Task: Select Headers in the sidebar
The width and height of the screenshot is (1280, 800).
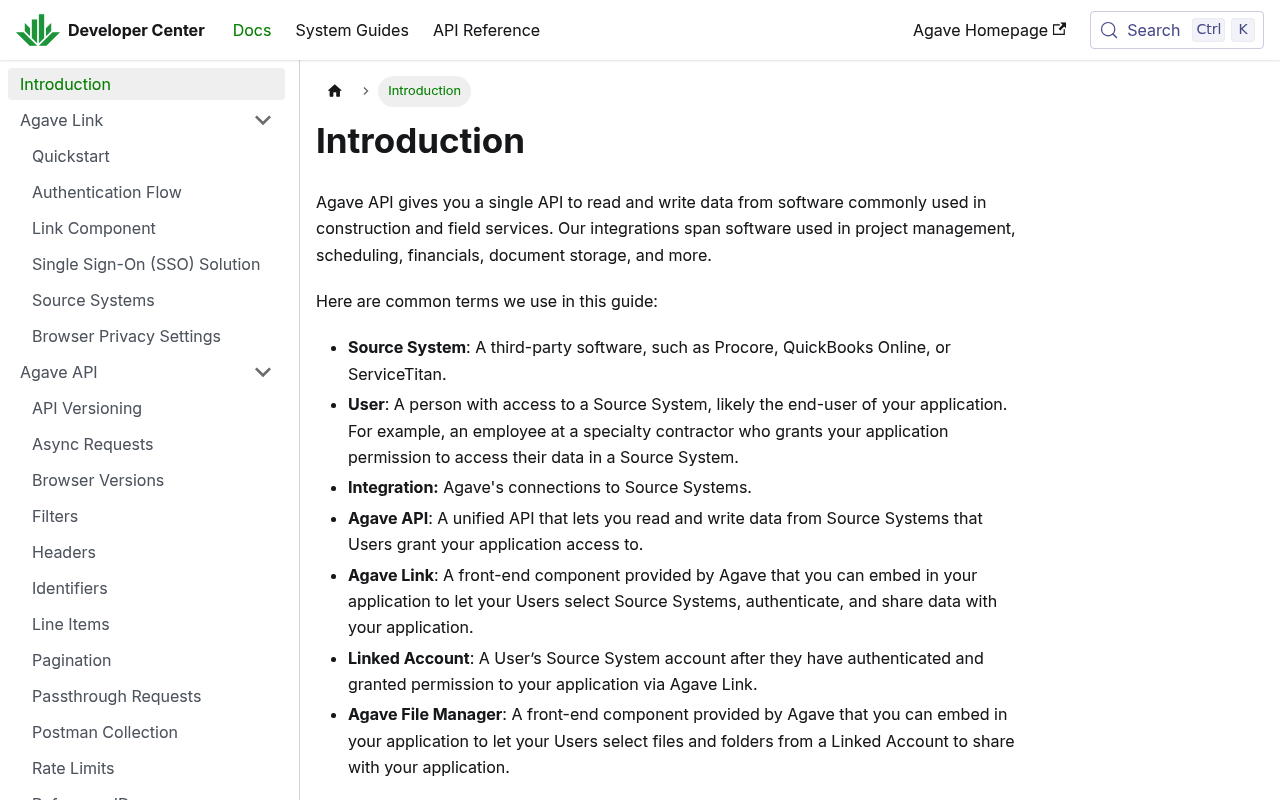Action: point(152,552)
